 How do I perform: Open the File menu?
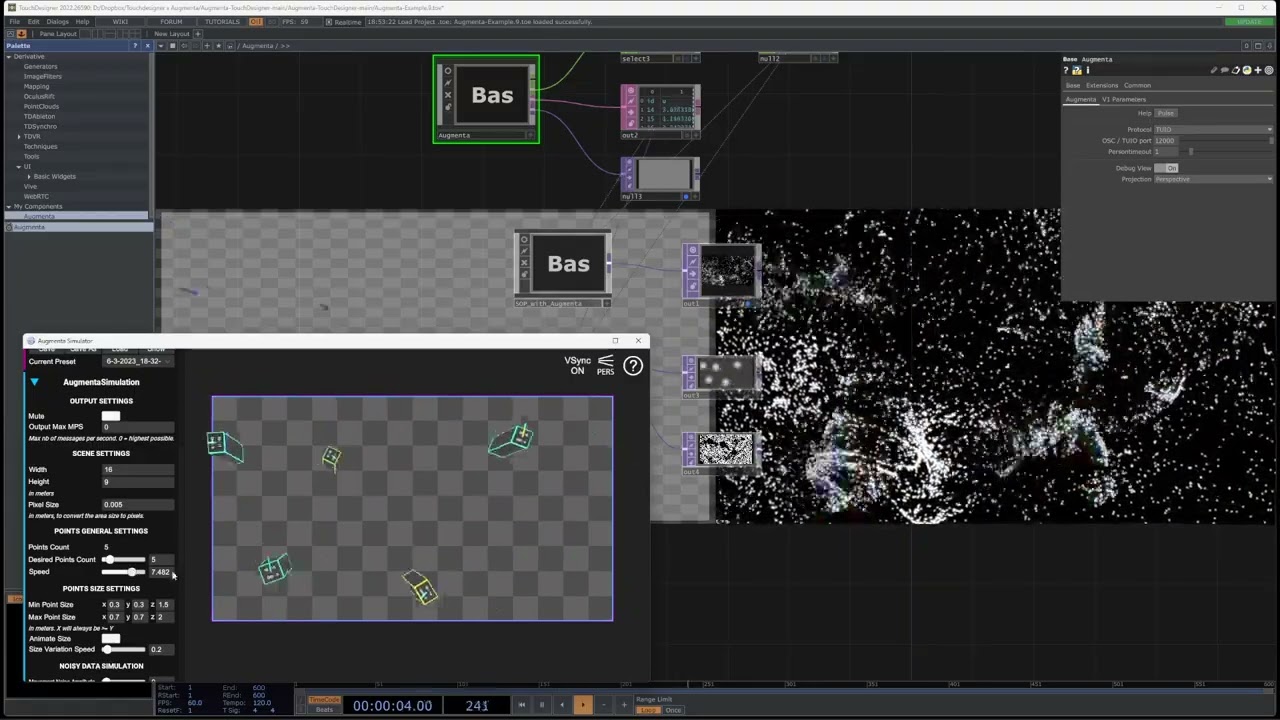pyautogui.click(x=14, y=22)
